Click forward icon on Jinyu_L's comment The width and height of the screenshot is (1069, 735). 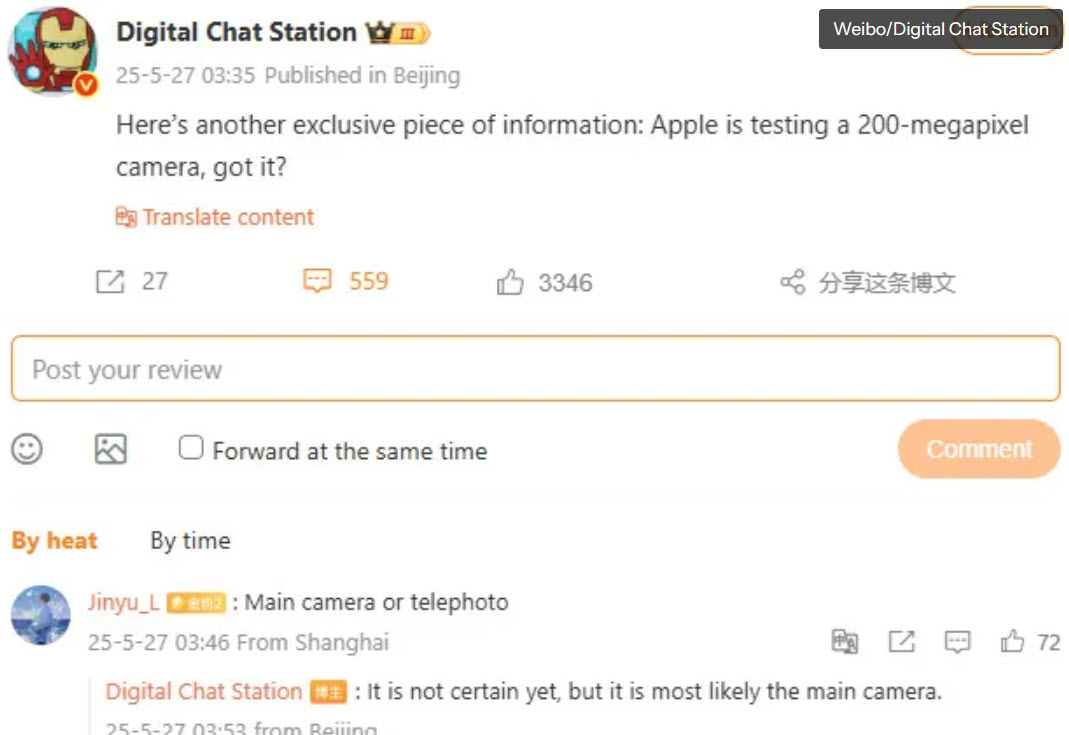[x=902, y=642]
